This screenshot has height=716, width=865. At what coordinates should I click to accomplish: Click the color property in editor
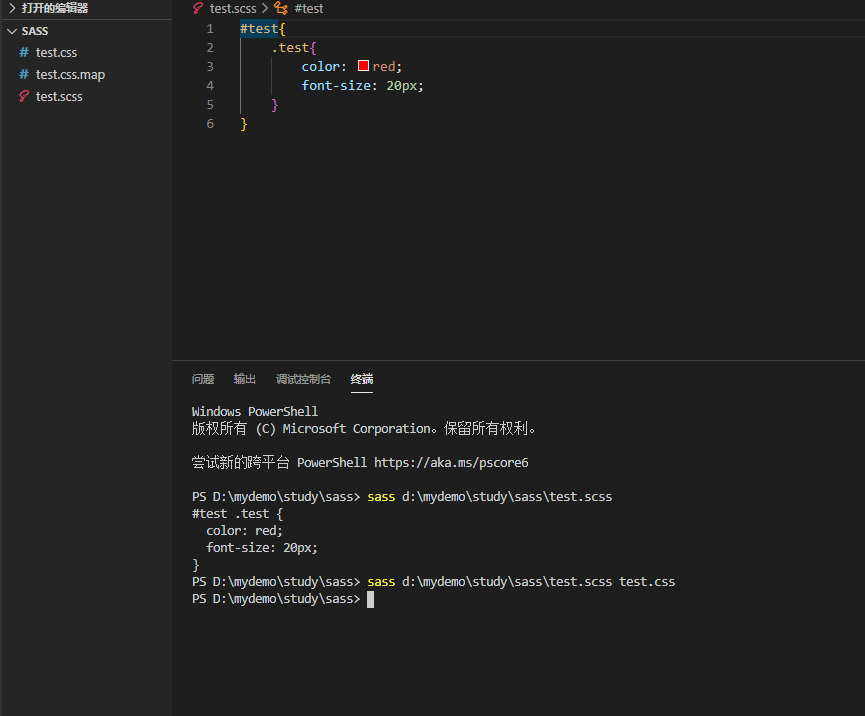click(320, 67)
